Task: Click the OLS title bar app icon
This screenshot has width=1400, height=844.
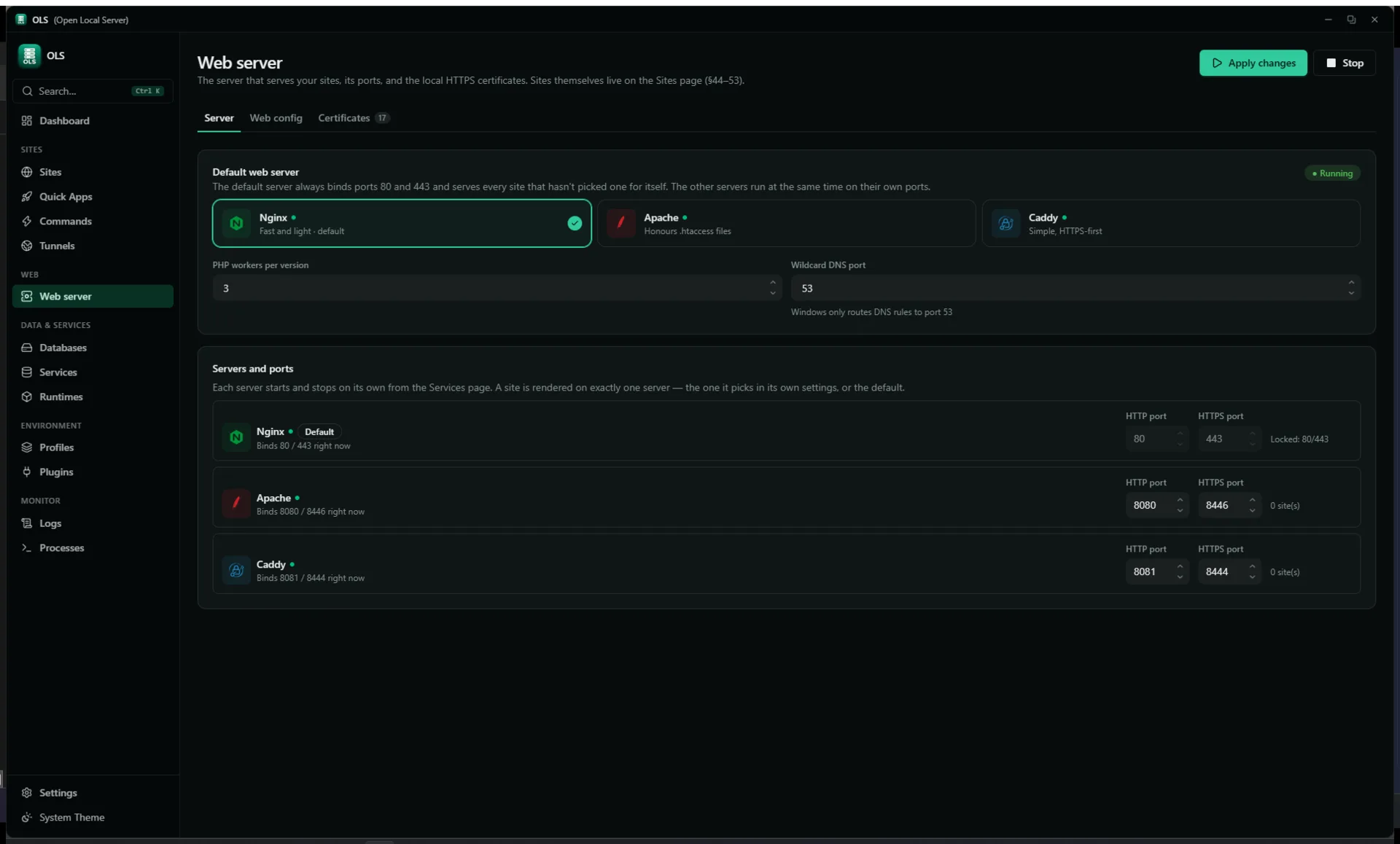Action: [x=20, y=20]
